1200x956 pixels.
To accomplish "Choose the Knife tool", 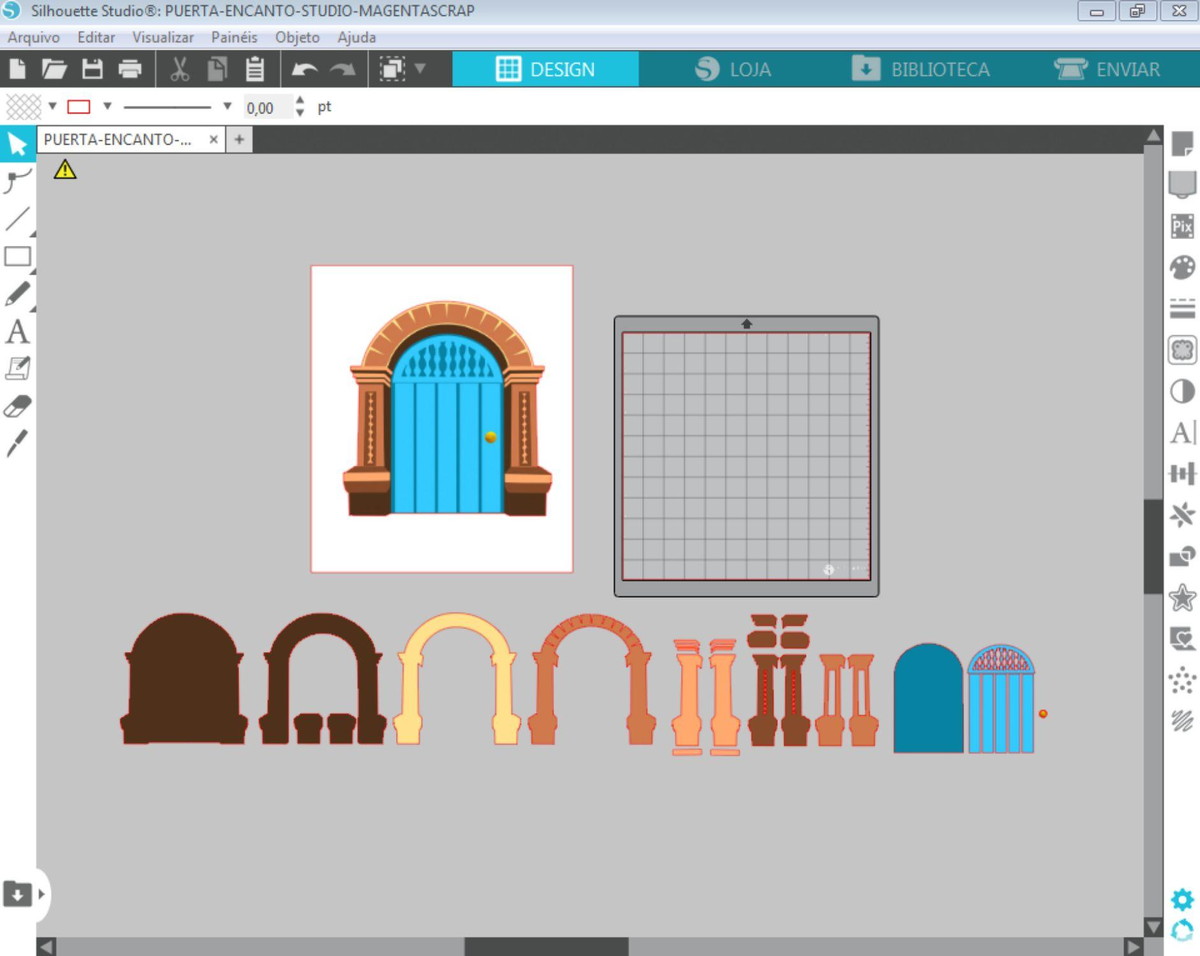I will click(x=18, y=443).
